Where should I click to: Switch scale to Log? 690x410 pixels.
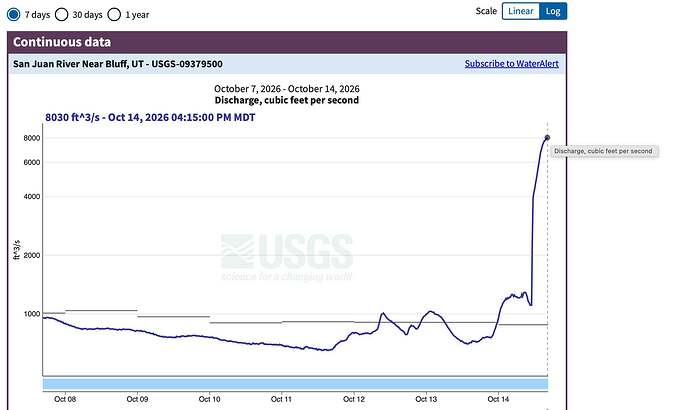coord(553,11)
